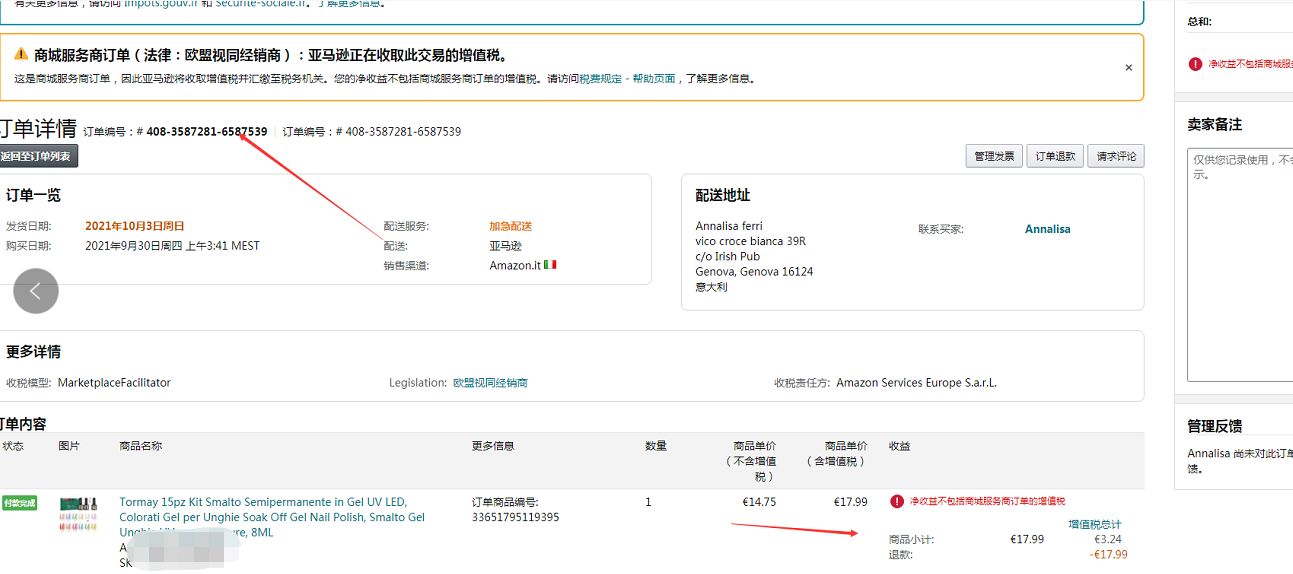Click the green 付款完成 status badge
This screenshot has width=1293, height=574.
point(19,503)
